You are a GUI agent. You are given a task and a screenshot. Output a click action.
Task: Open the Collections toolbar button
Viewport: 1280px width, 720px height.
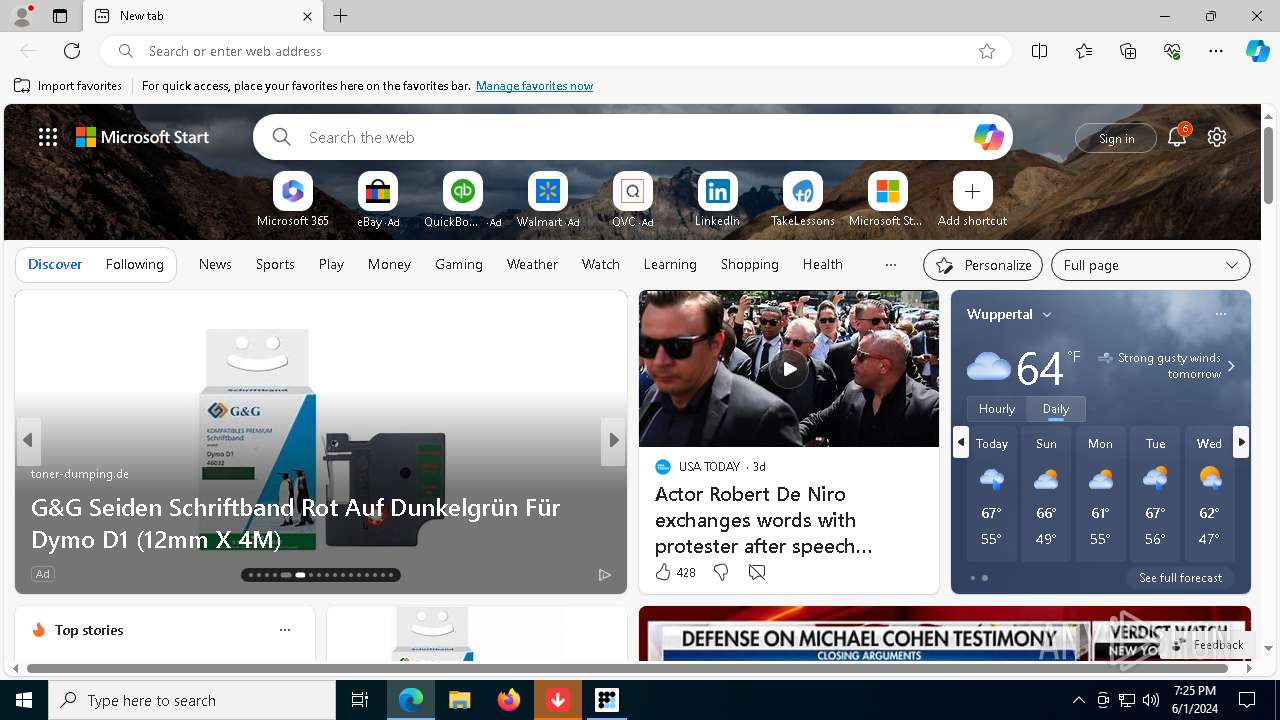(x=1128, y=51)
